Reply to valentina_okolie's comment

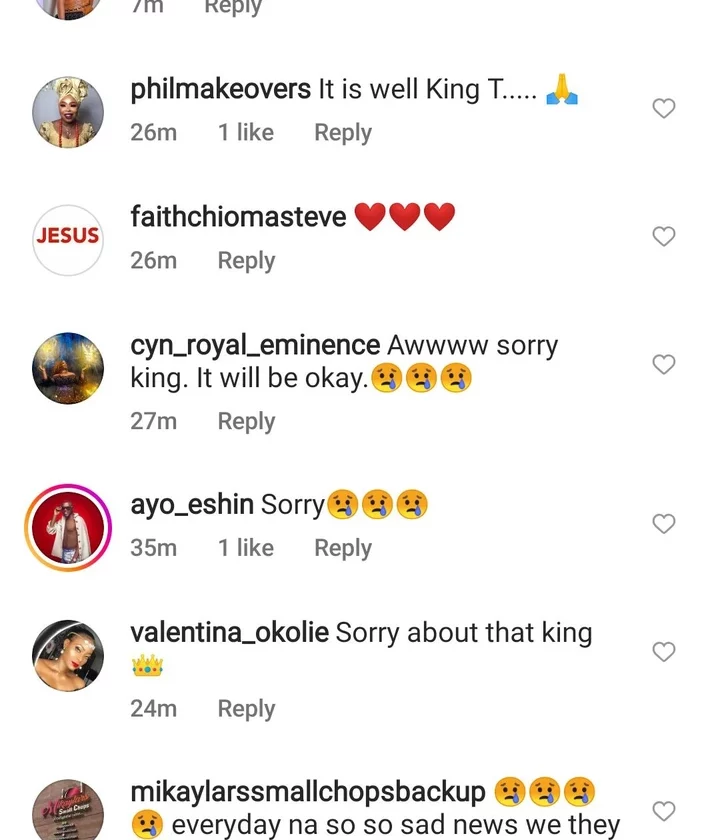(x=246, y=709)
